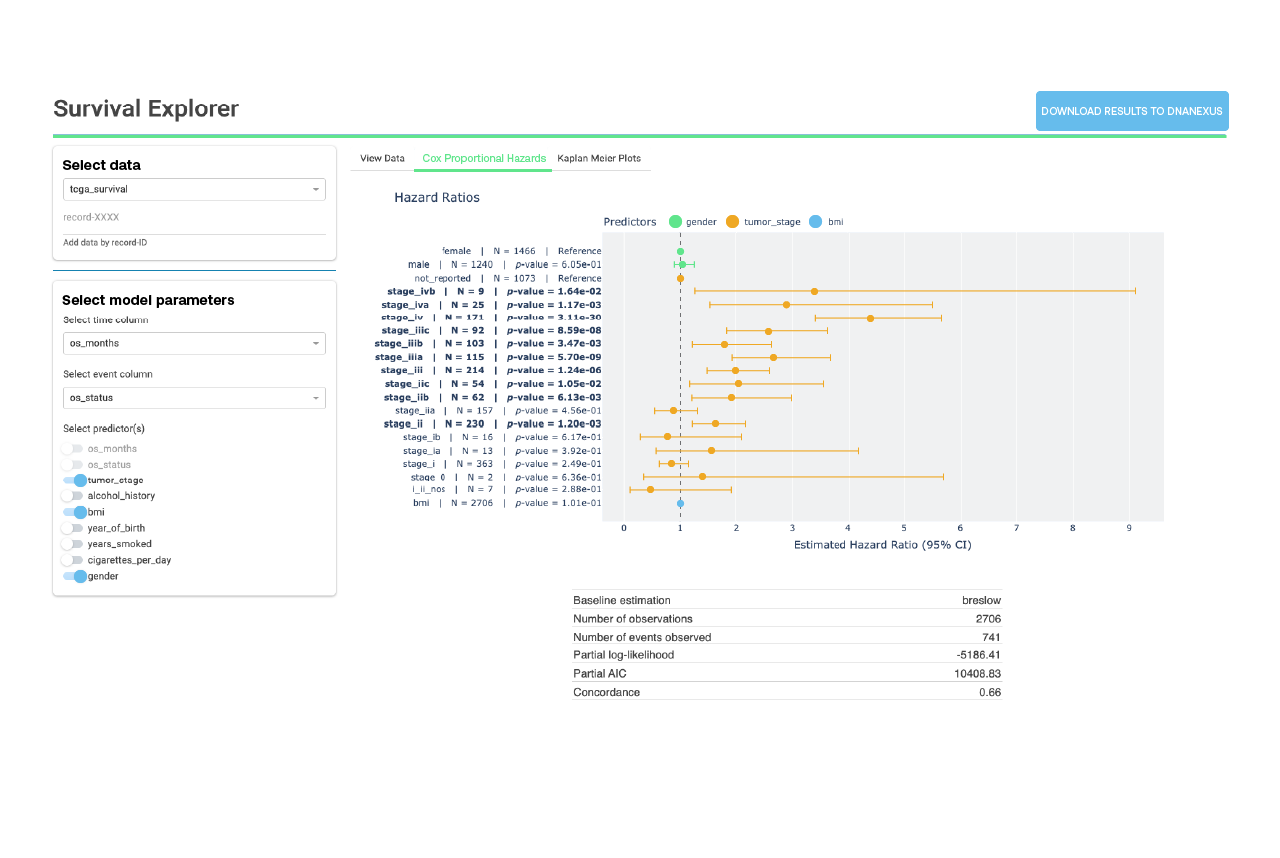Open the Kaplan Meier Plots tab
This screenshot has height=858, width=1280.
(x=600, y=158)
